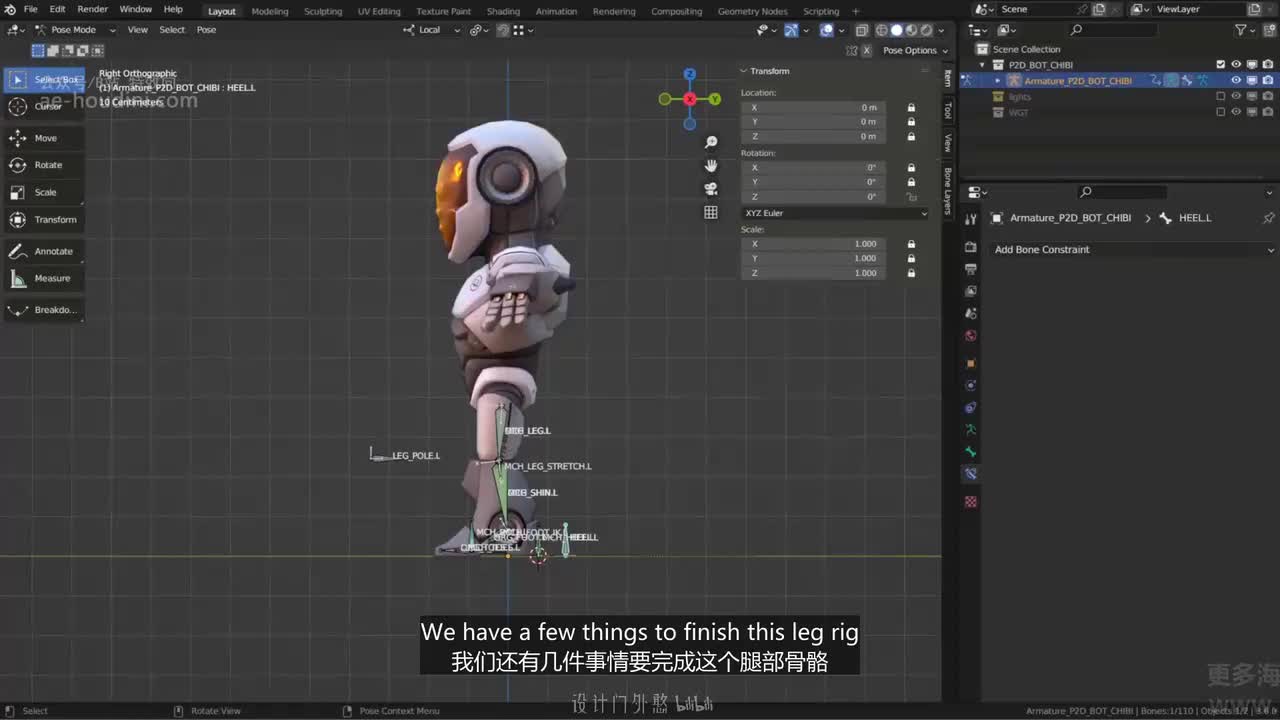Open outliner filter dropdown
The image size is (1280, 720).
(x=1245, y=30)
